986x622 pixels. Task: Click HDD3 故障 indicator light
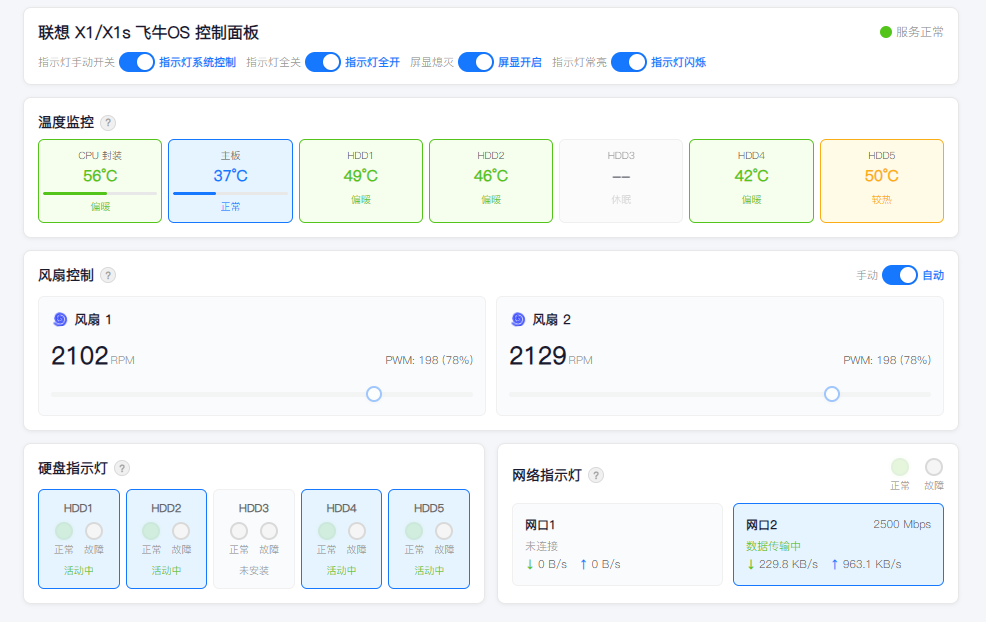click(269, 531)
